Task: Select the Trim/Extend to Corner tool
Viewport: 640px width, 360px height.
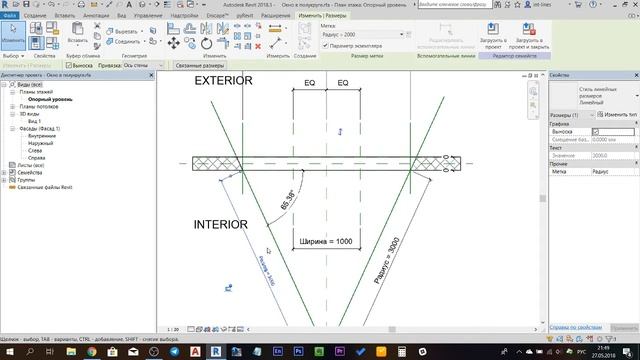Action: [223, 43]
